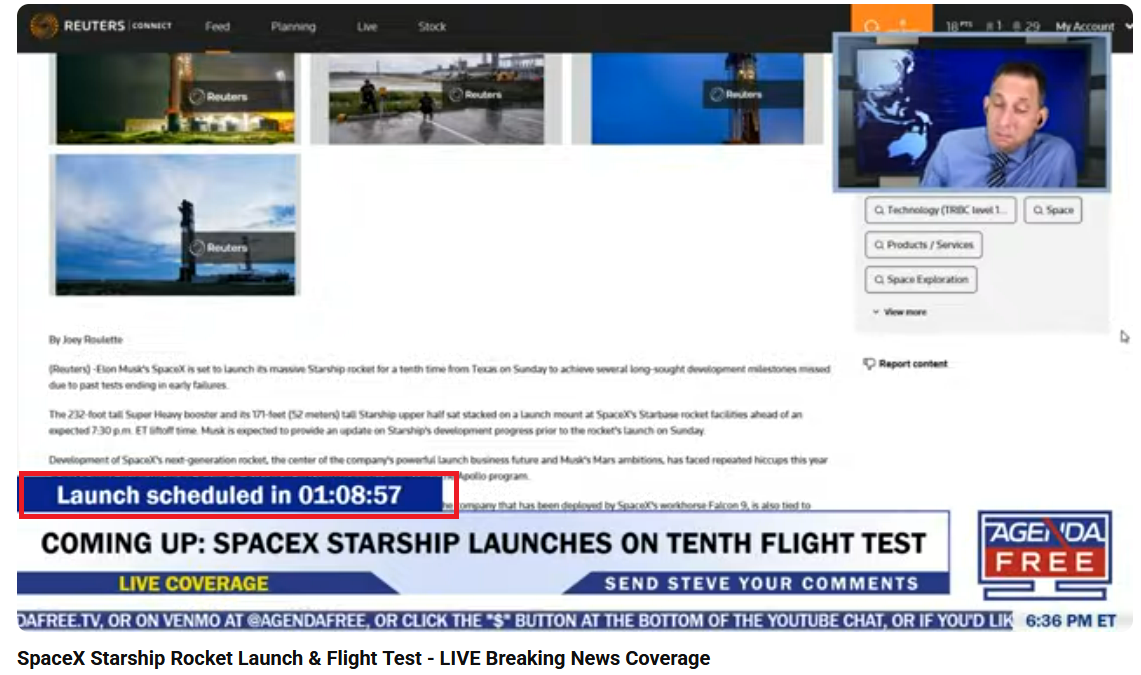Screen dimensions: 1141x675
Task: Click the magnifier icon in Products / Services tag
Action: coord(878,245)
